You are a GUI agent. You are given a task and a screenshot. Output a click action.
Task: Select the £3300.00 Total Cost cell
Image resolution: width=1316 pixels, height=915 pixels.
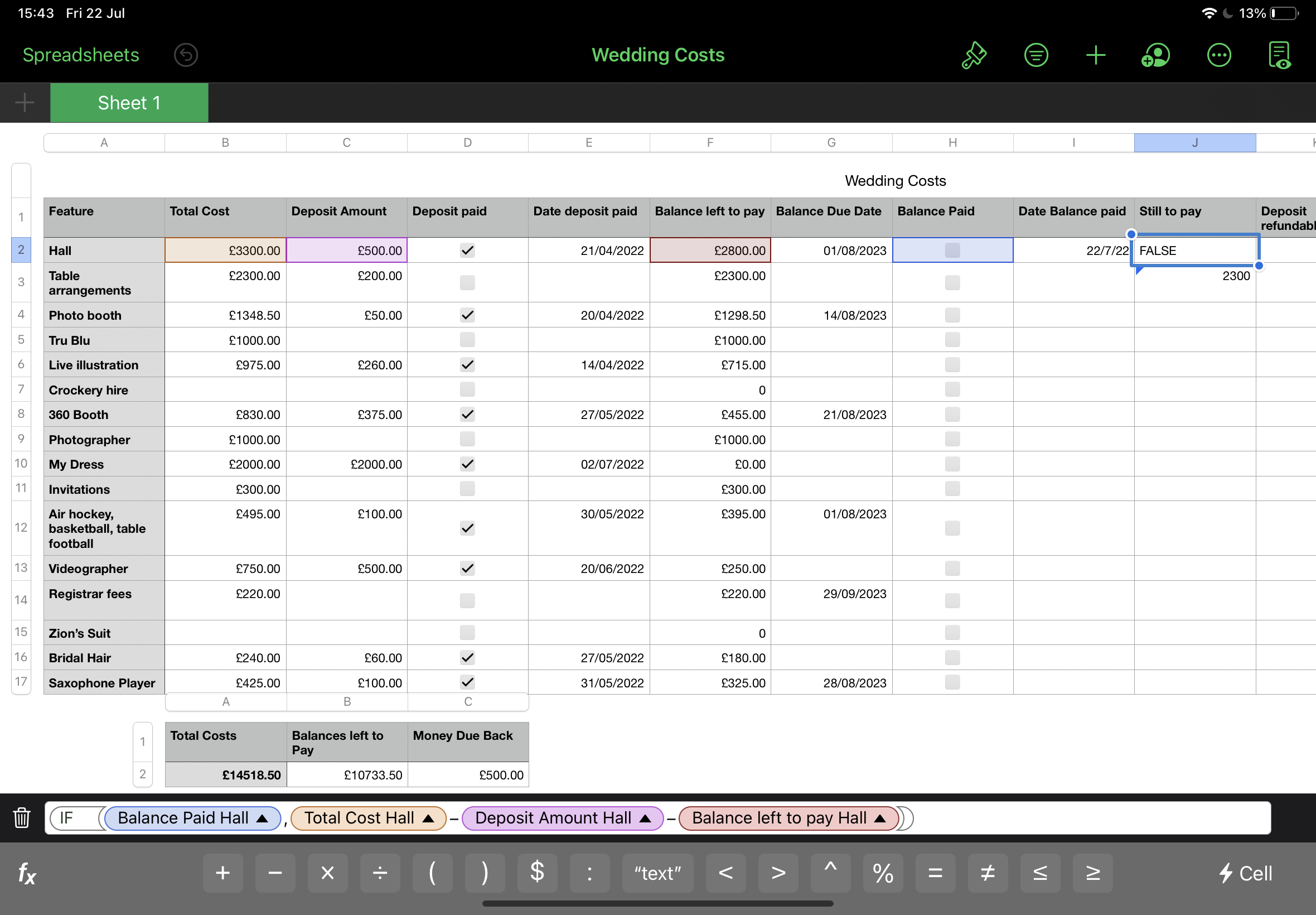pos(225,251)
